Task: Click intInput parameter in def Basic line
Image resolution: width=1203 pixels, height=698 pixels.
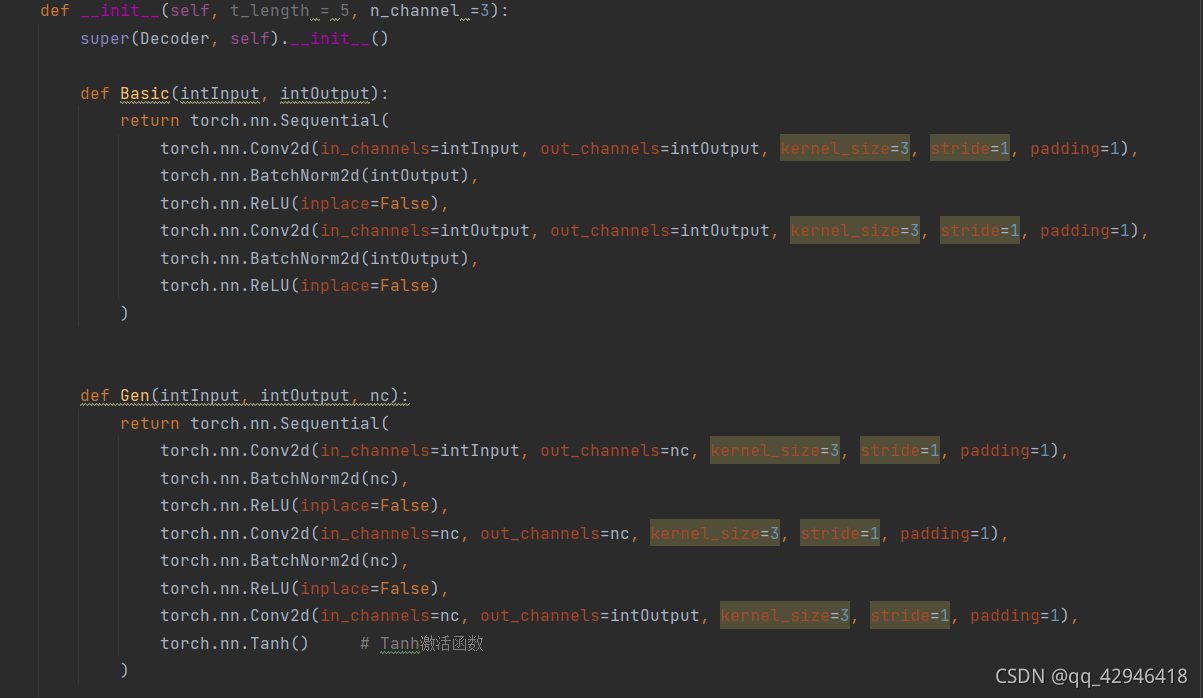Action: [x=220, y=93]
